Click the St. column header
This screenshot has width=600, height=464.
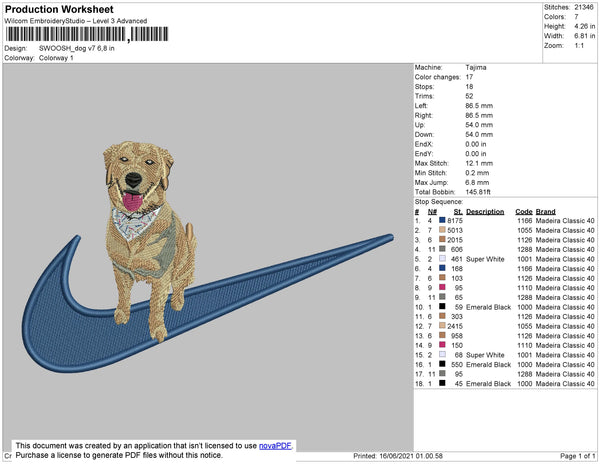(x=458, y=212)
